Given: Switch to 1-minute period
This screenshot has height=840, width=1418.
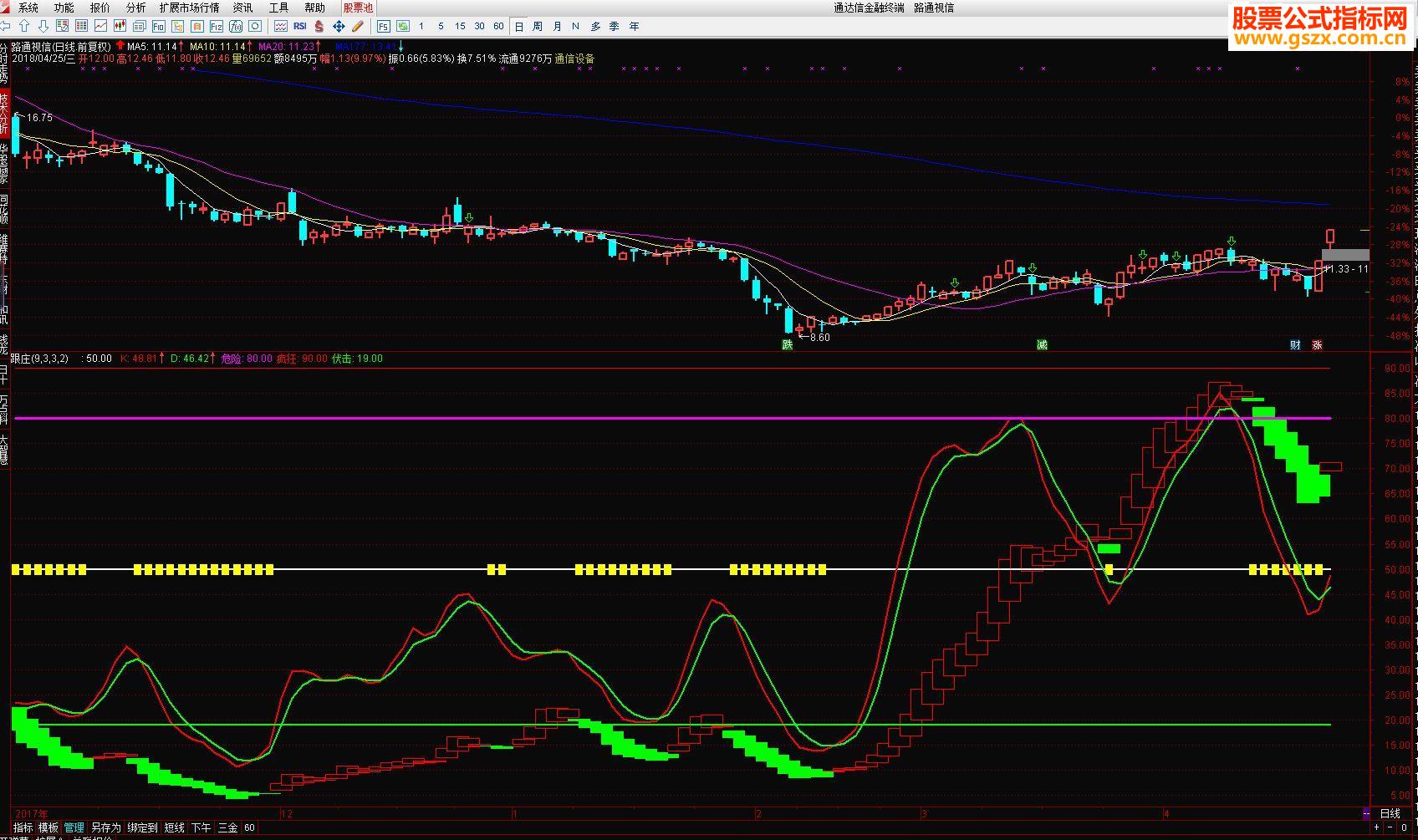Looking at the screenshot, I should click(421, 26).
